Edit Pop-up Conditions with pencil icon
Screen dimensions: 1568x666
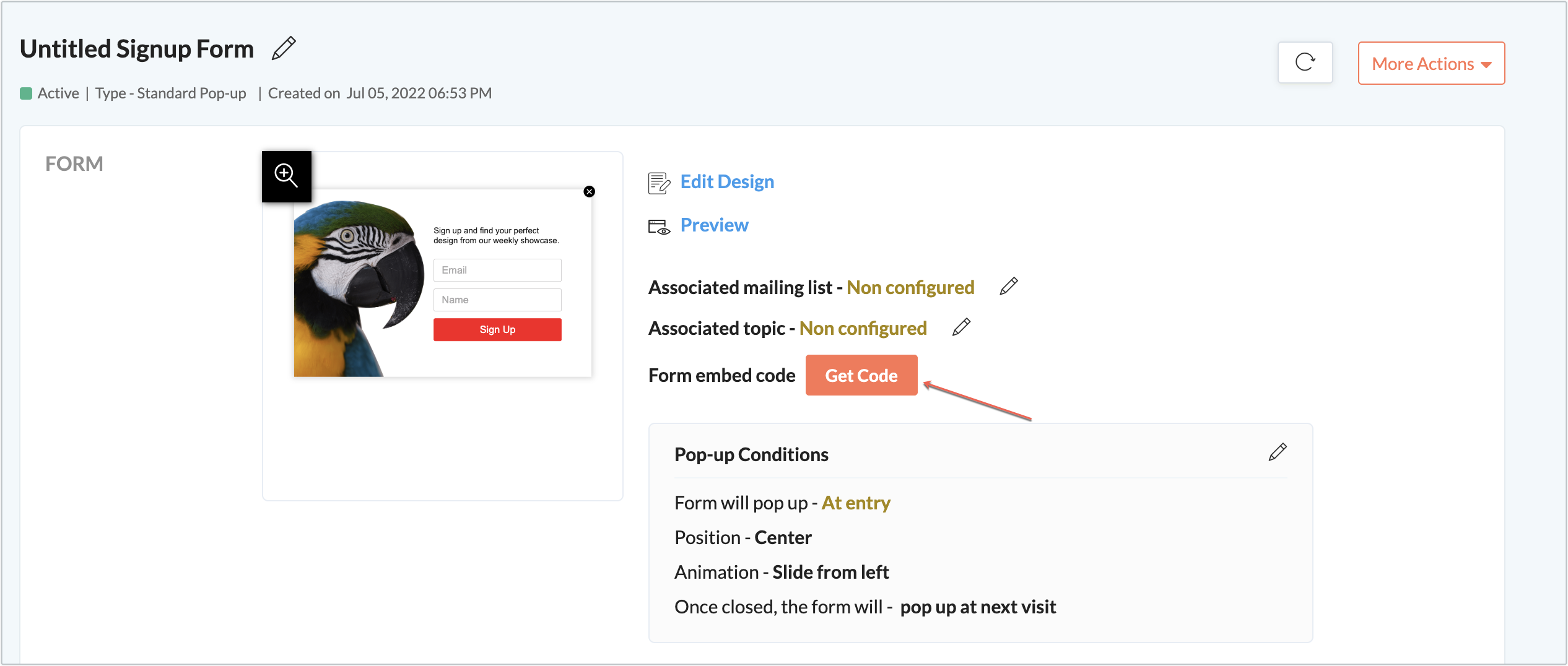coord(1277,452)
